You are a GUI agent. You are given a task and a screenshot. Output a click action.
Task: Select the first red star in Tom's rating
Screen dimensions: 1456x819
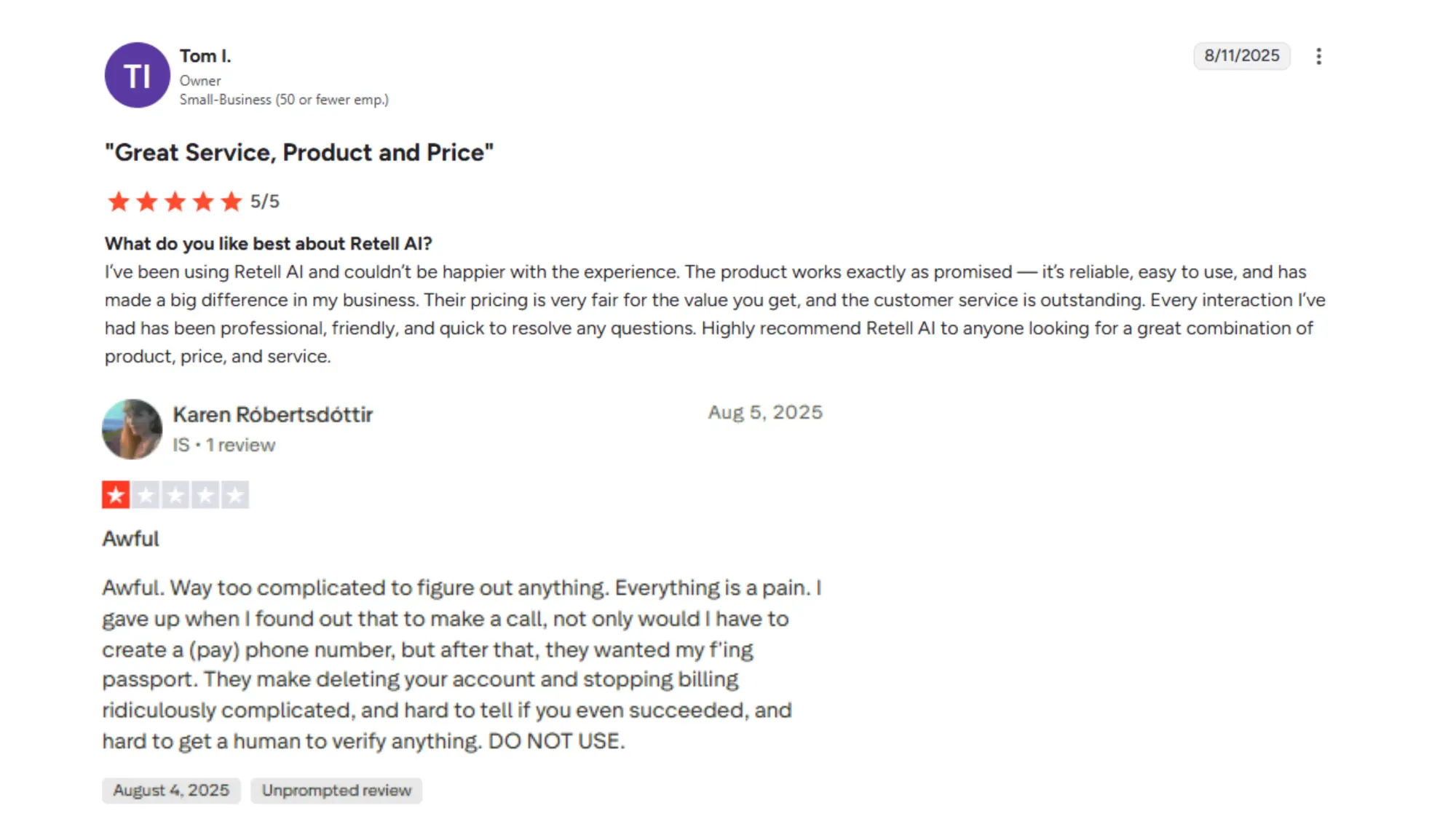119,201
